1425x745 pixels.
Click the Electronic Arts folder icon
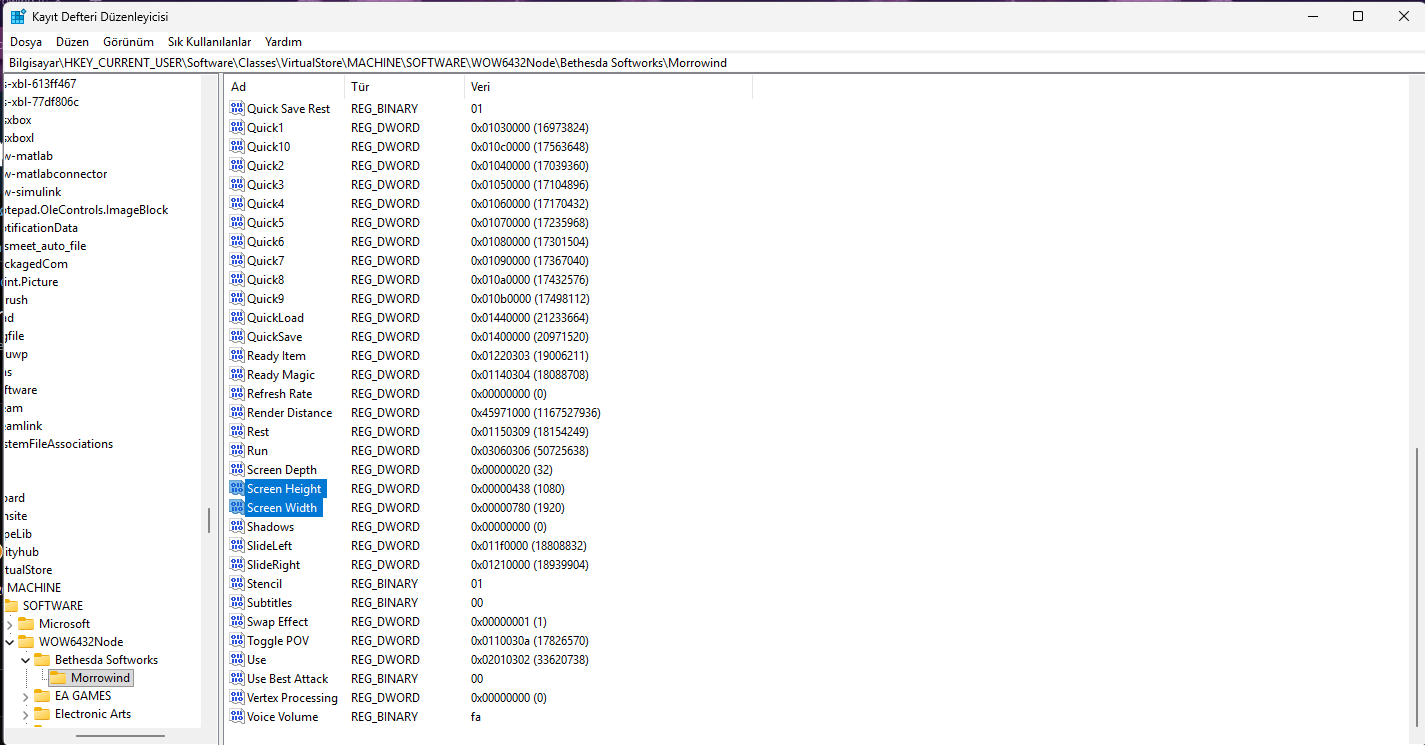click(42, 713)
